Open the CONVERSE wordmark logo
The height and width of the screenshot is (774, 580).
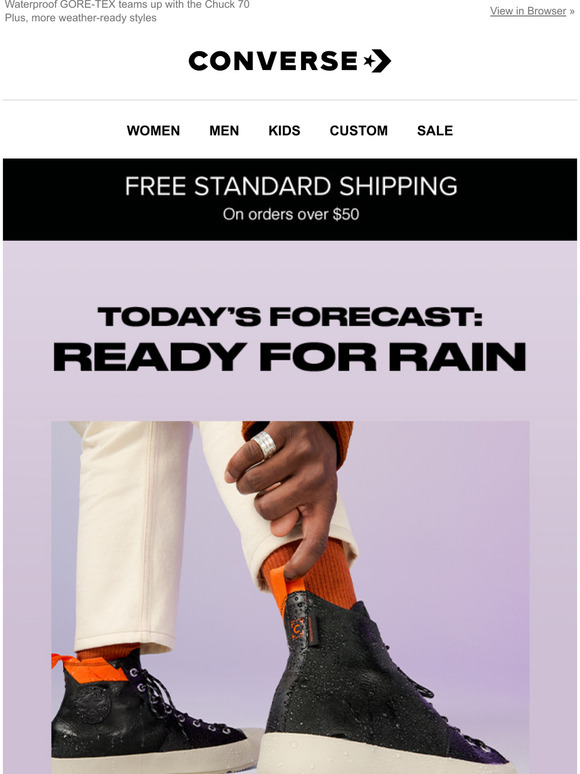(x=290, y=61)
